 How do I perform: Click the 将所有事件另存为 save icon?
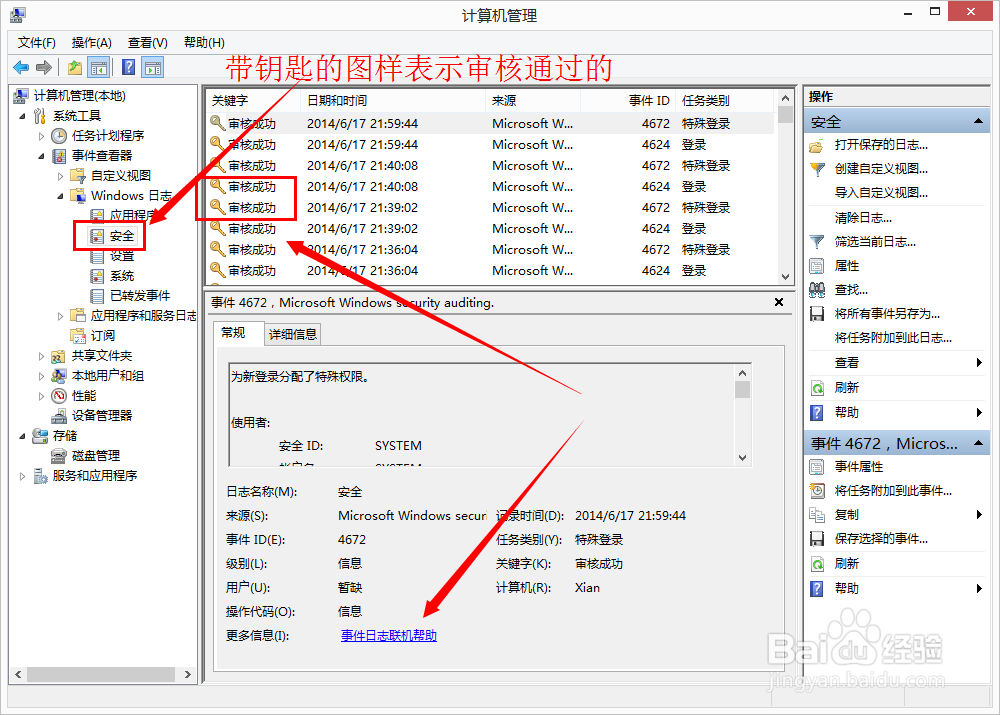(817, 314)
